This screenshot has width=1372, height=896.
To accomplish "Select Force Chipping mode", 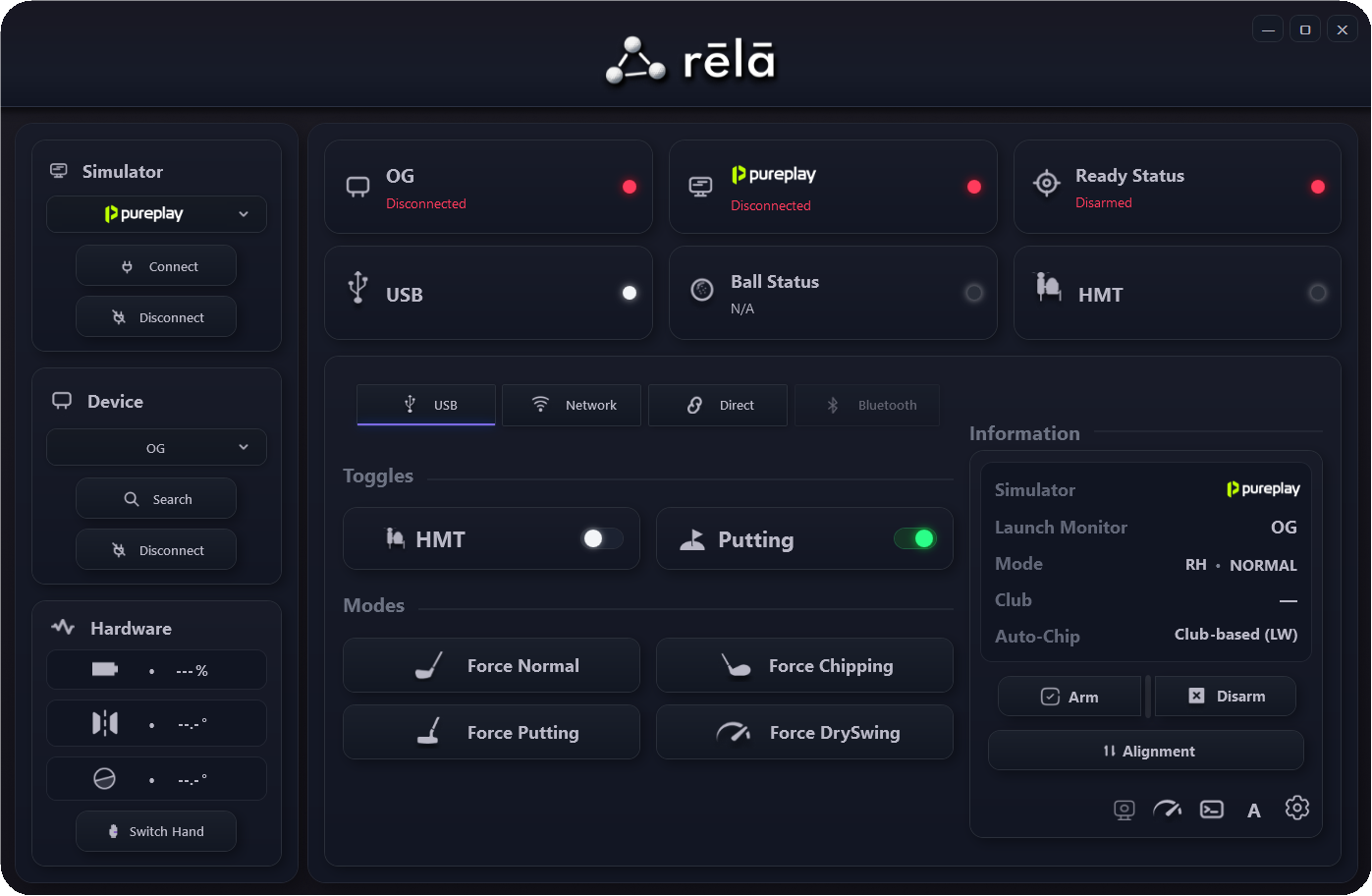I will pyautogui.click(x=804, y=665).
